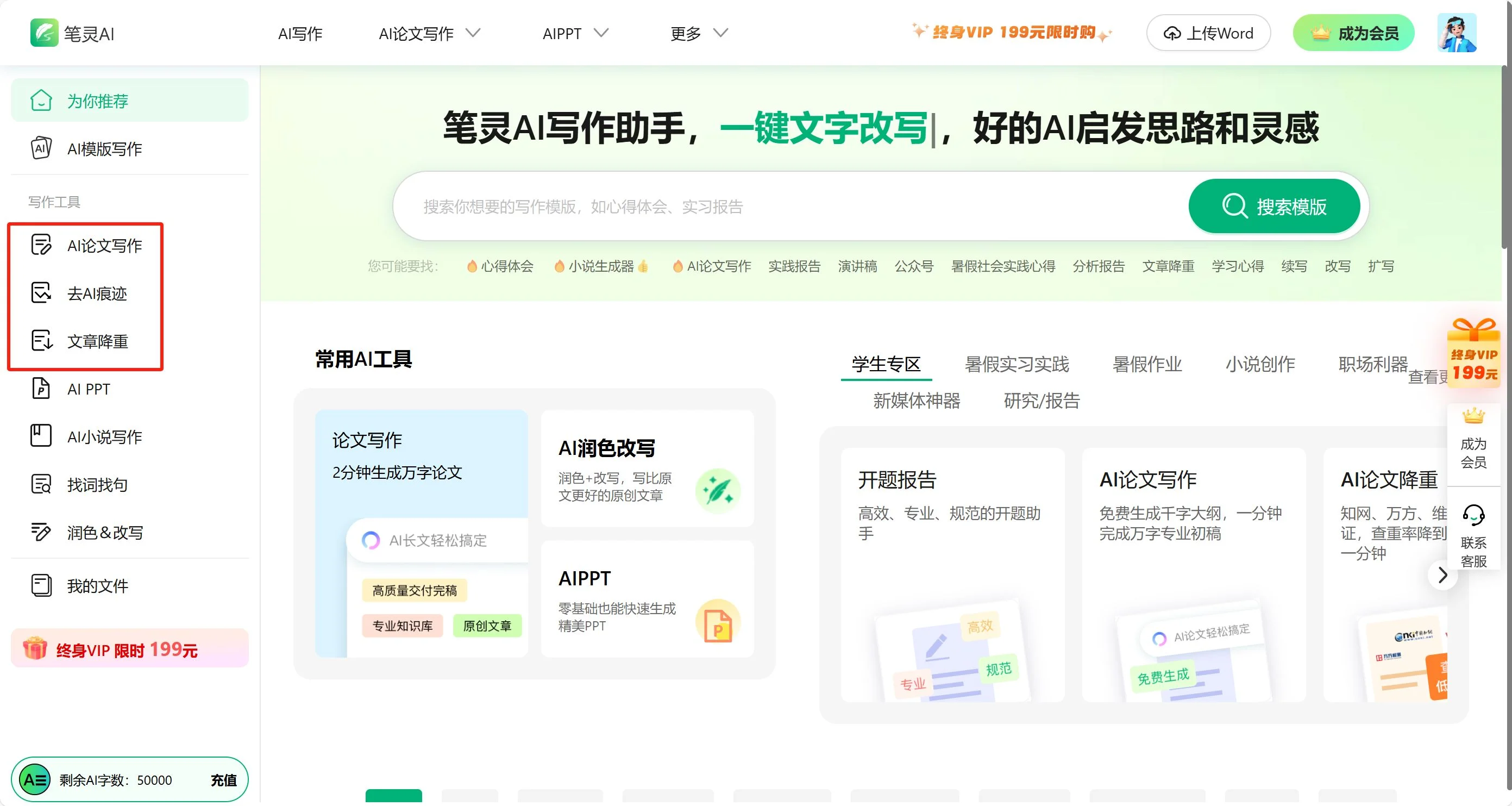The width and height of the screenshot is (1512, 806).
Task: Select the 找词找句 tool
Action: pyautogui.click(x=97, y=485)
